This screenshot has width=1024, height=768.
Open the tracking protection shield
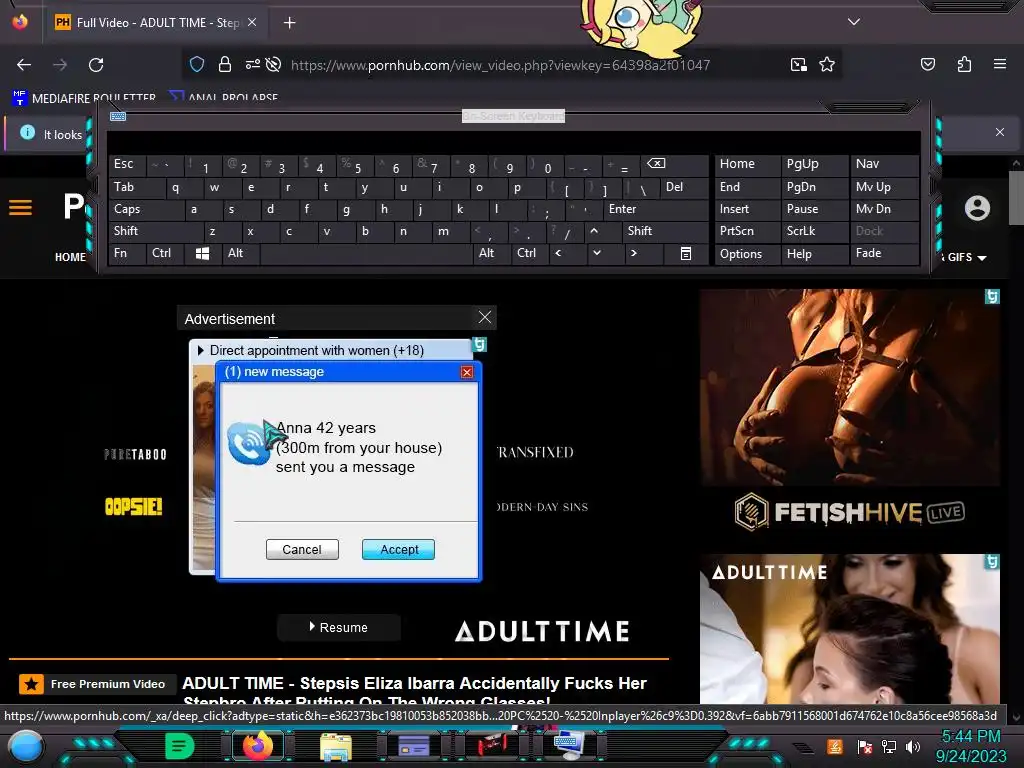197,64
